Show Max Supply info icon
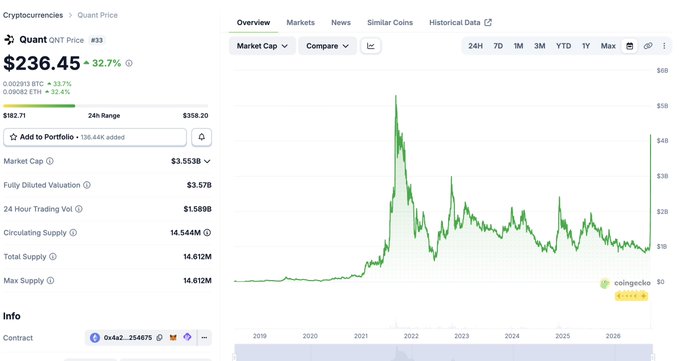The height and width of the screenshot is (361, 679). pyautogui.click(x=51, y=280)
